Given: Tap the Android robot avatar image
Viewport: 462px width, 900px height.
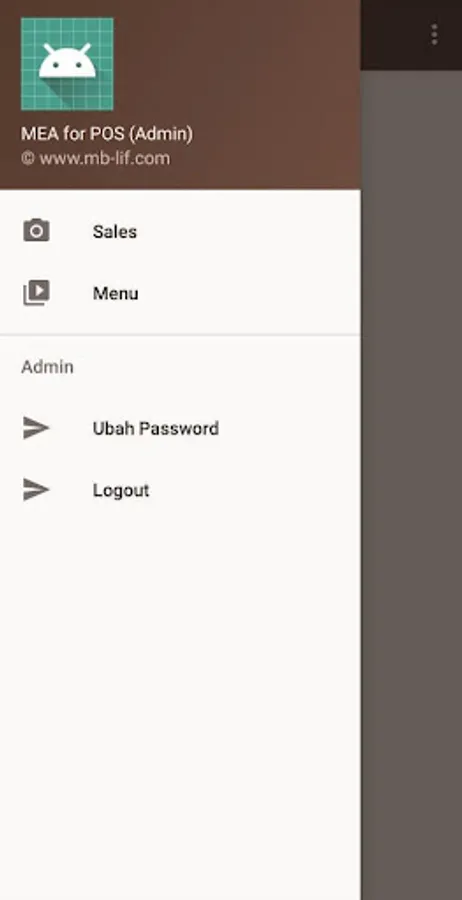Looking at the screenshot, I should [x=67, y=64].
